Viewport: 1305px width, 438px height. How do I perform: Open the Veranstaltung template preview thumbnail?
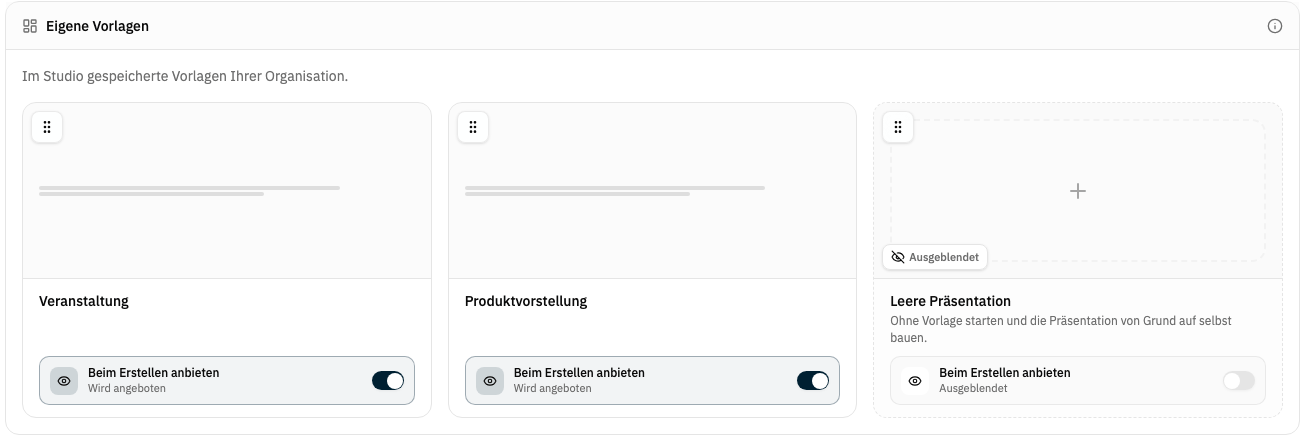(x=227, y=191)
